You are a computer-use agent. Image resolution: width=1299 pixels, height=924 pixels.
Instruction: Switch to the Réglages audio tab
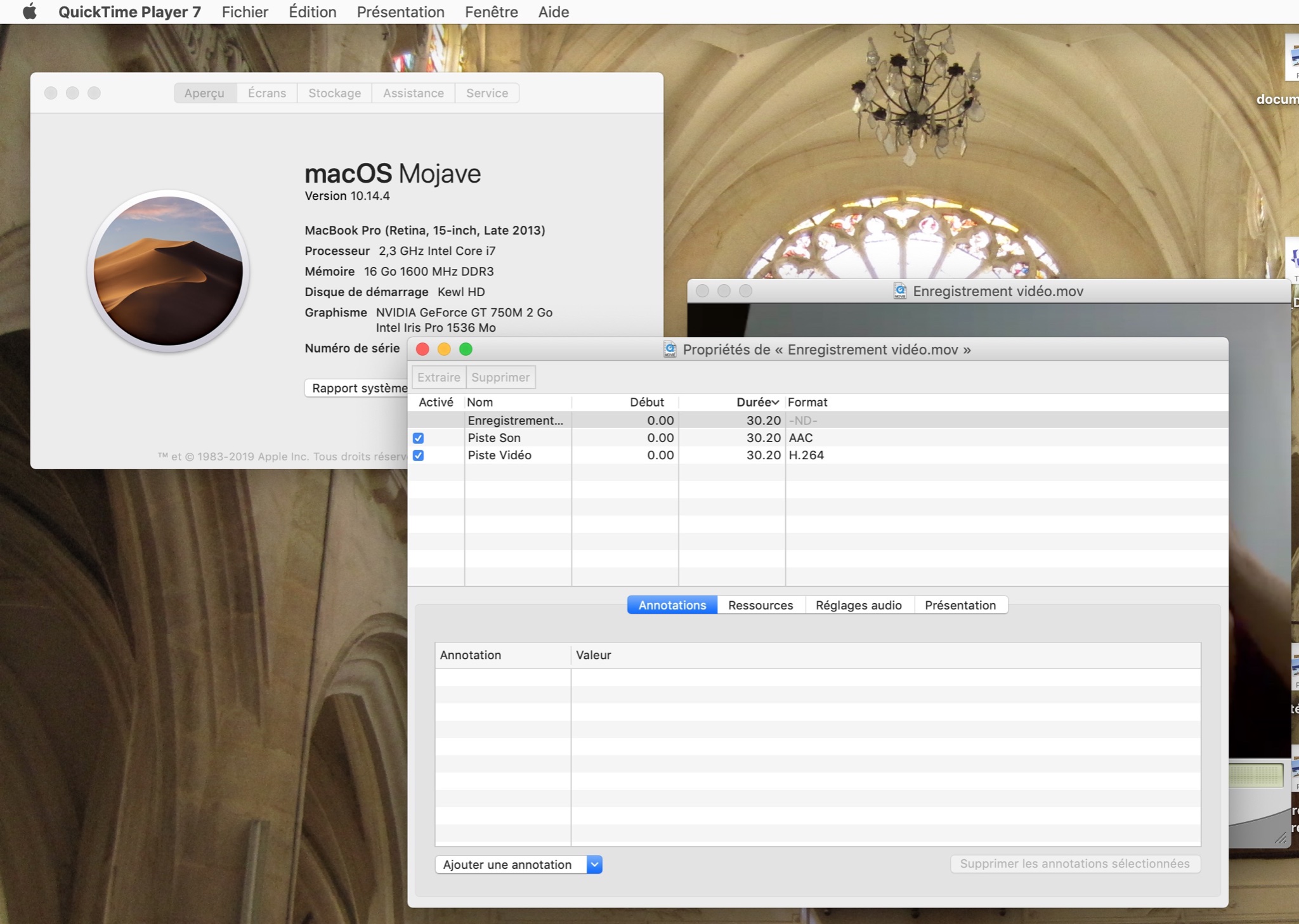point(858,605)
